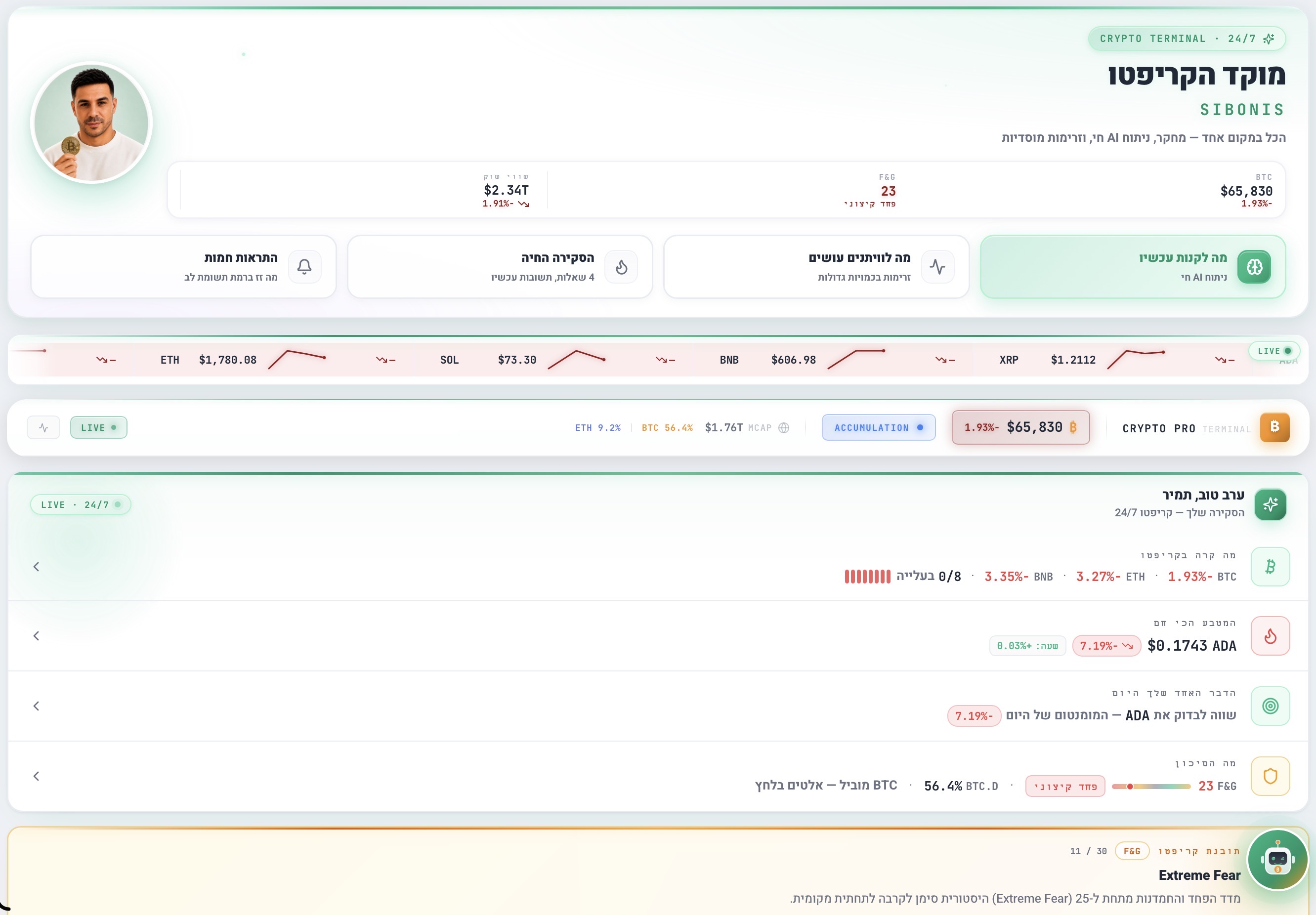Expand the hottest coin ADA row chevron

tap(36, 636)
